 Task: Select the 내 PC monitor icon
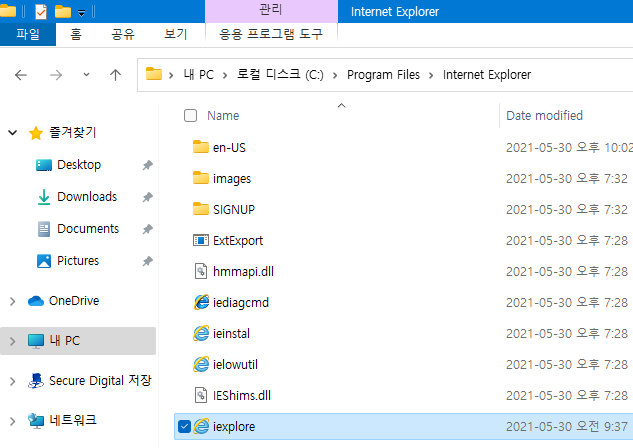[36, 341]
